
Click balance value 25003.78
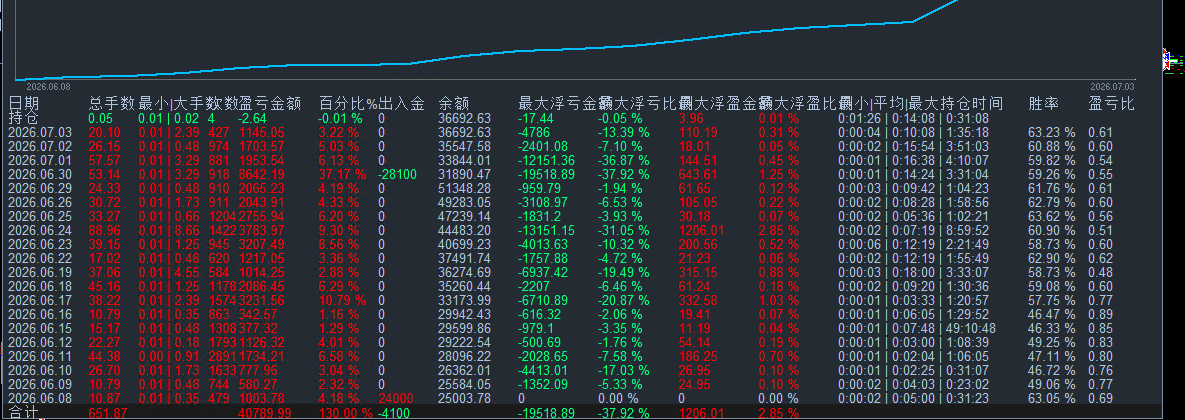point(465,399)
